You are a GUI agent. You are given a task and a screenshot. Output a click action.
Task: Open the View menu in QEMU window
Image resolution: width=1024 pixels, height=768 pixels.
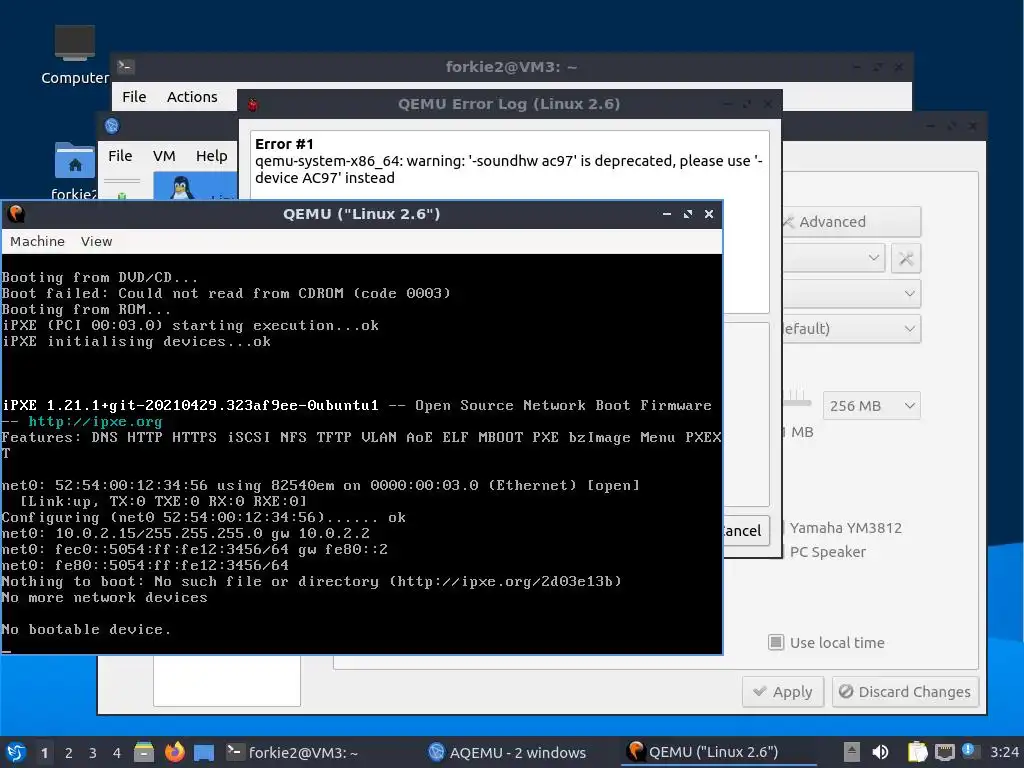pyautogui.click(x=96, y=241)
